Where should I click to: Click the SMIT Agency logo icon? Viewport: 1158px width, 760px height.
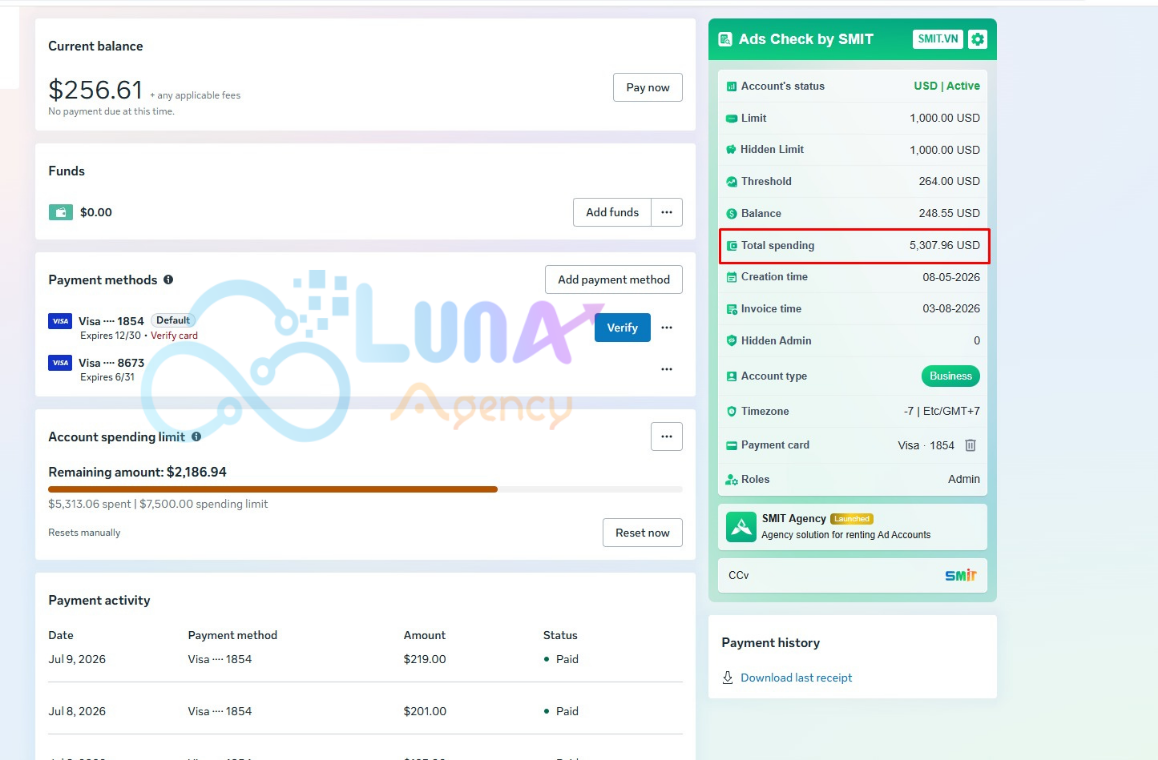741,527
